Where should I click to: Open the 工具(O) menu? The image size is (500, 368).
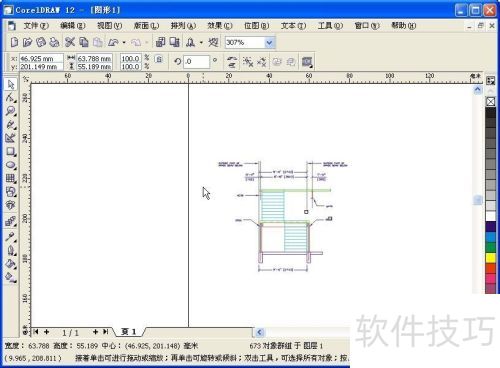[330, 26]
